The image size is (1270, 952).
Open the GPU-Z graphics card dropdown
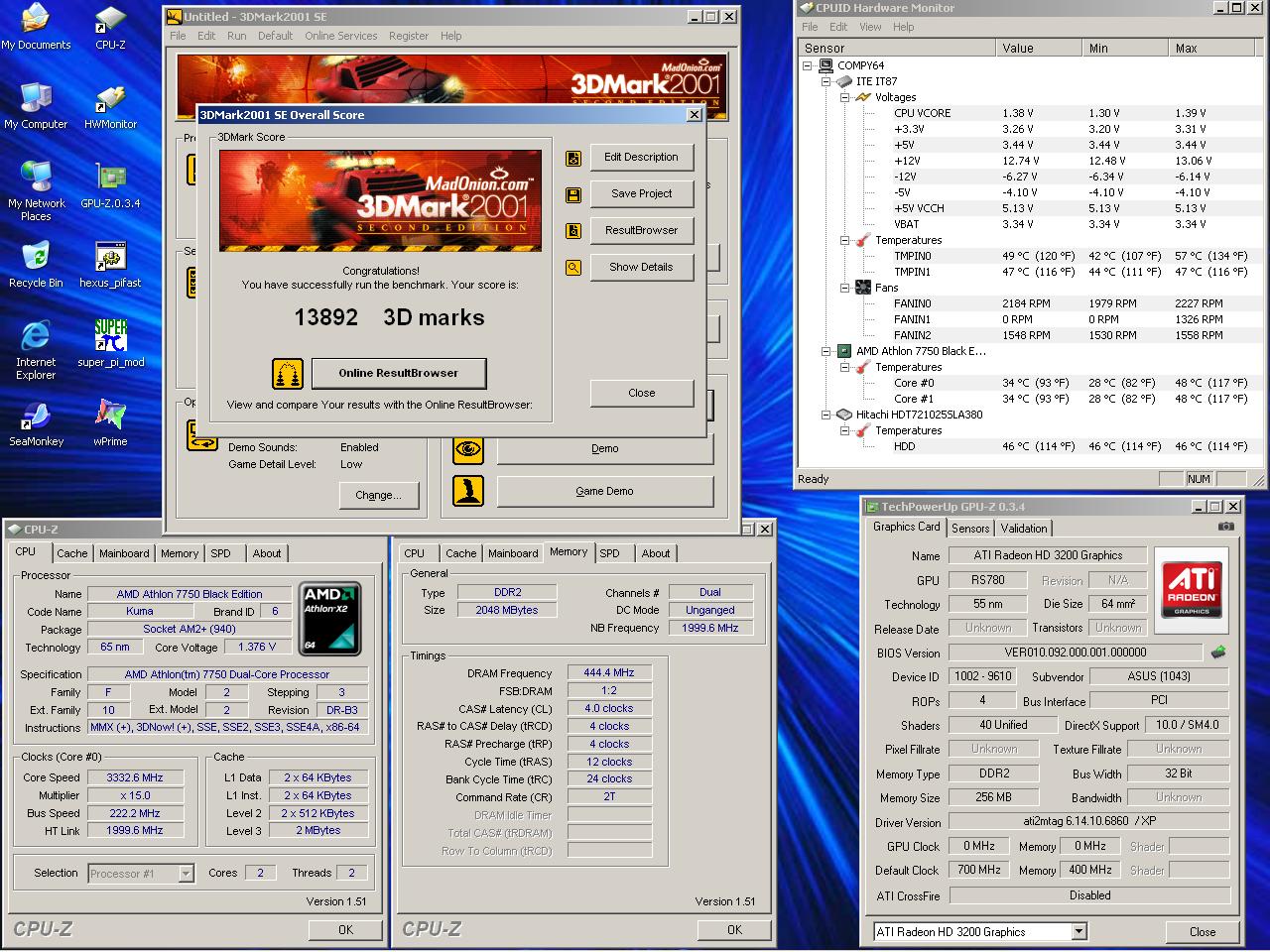[x=1079, y=932]
